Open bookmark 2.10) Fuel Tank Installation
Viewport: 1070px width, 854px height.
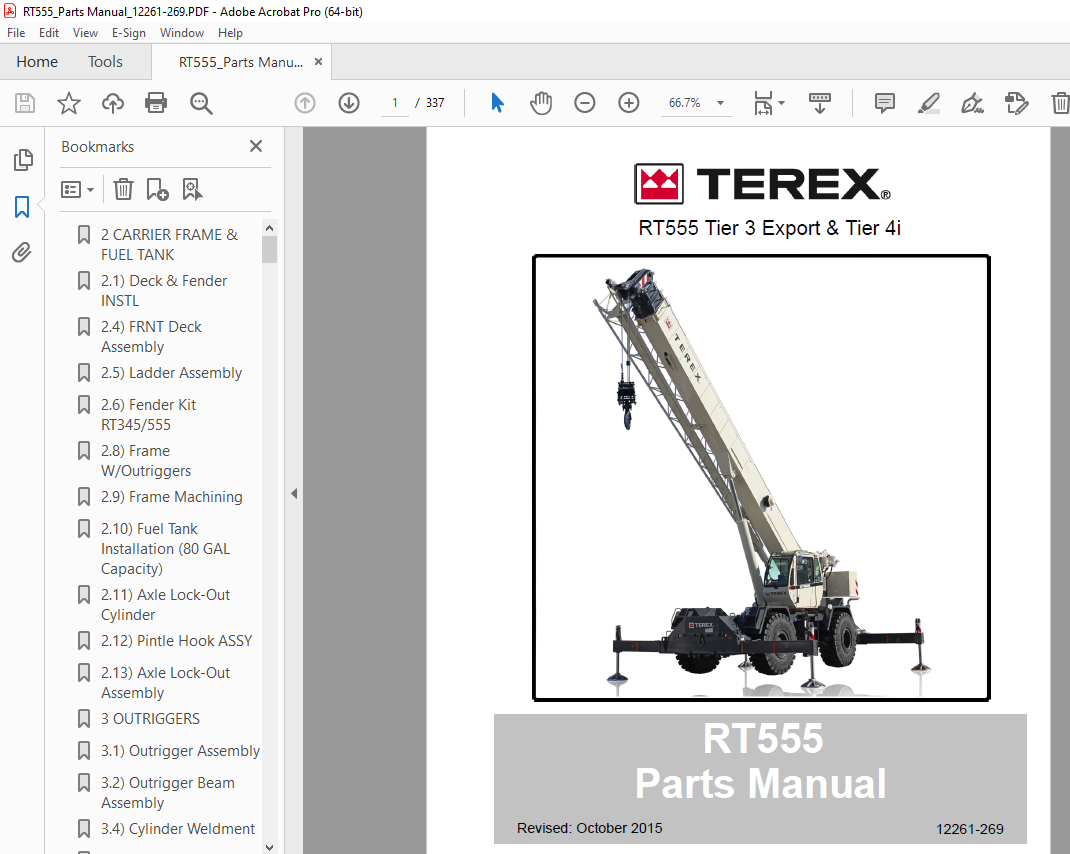click(165, 549)
